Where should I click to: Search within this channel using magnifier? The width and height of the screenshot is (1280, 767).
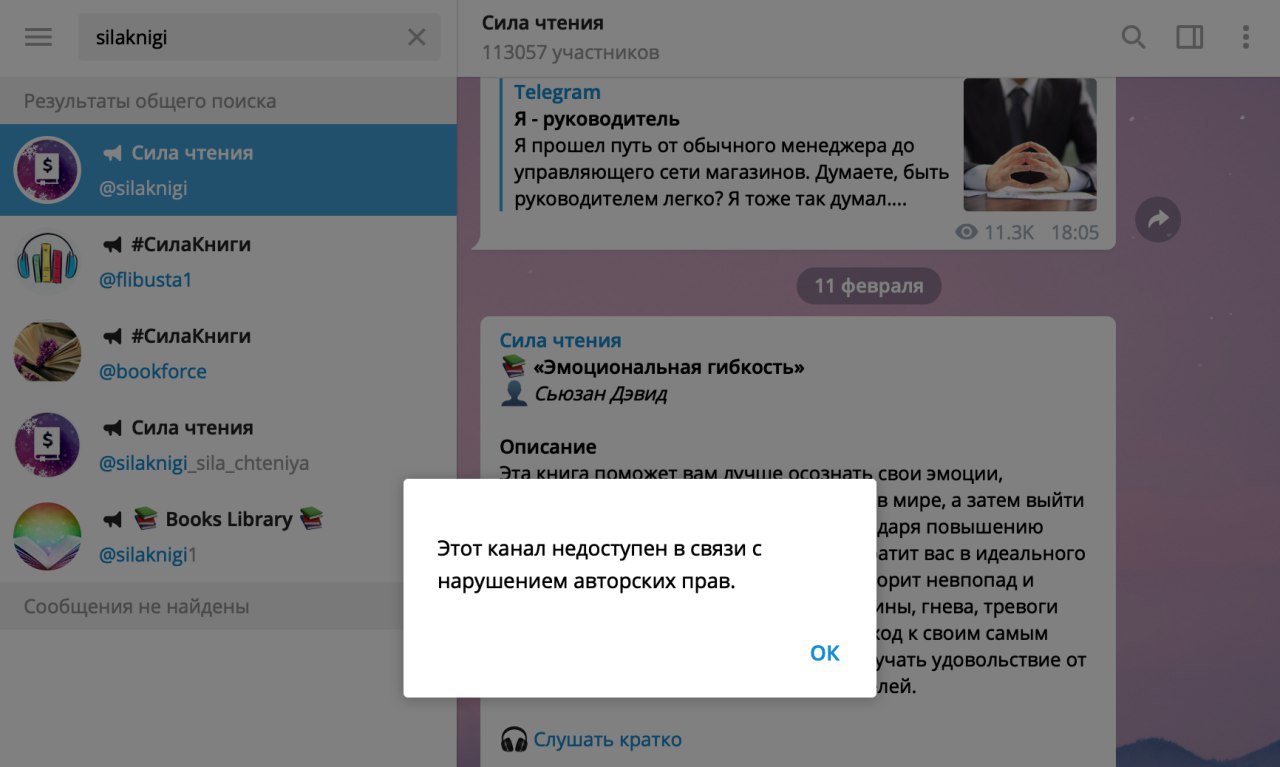tap(1133, 38)
